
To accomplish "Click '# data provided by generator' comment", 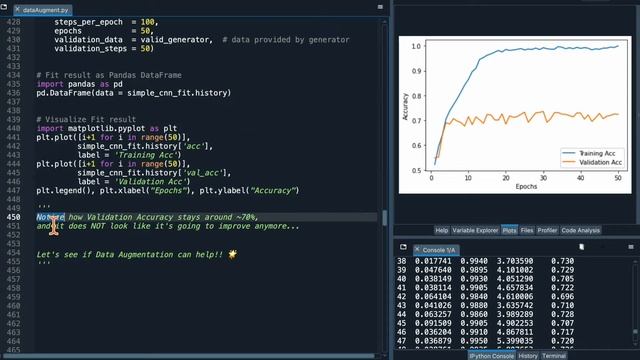I will (x=286, y=40).
